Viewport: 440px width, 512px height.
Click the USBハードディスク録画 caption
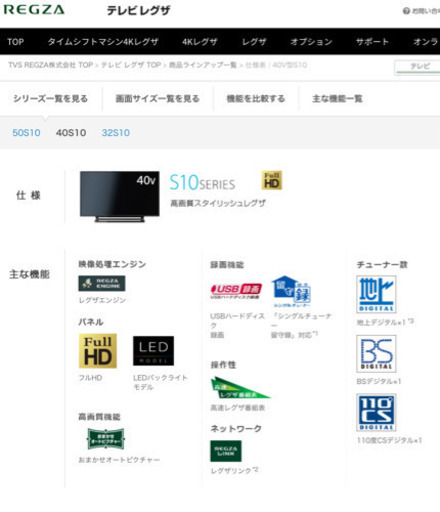(x=237, y=325)
